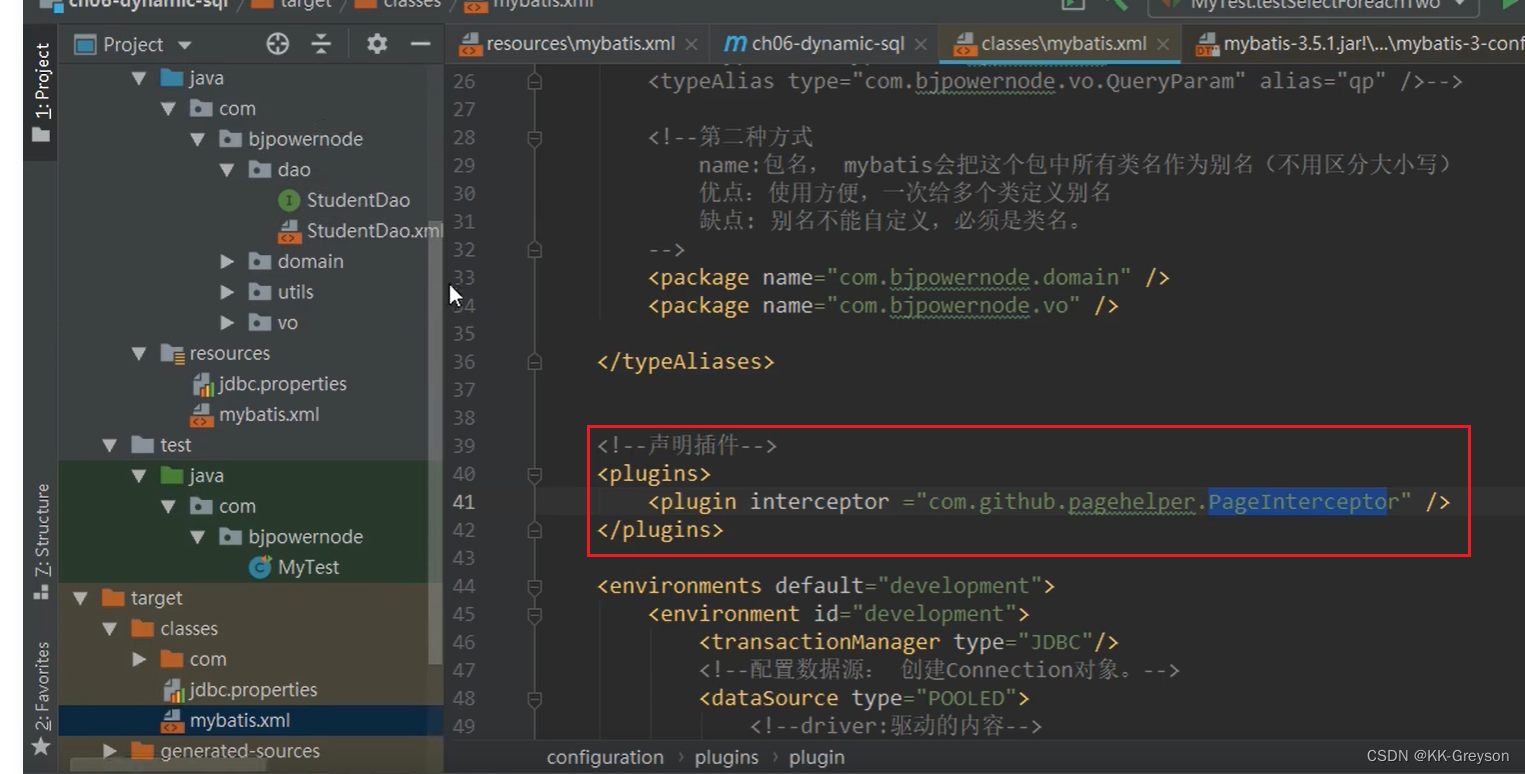Close the classes\mybatis.xml tab

(x=1163, y=45)
